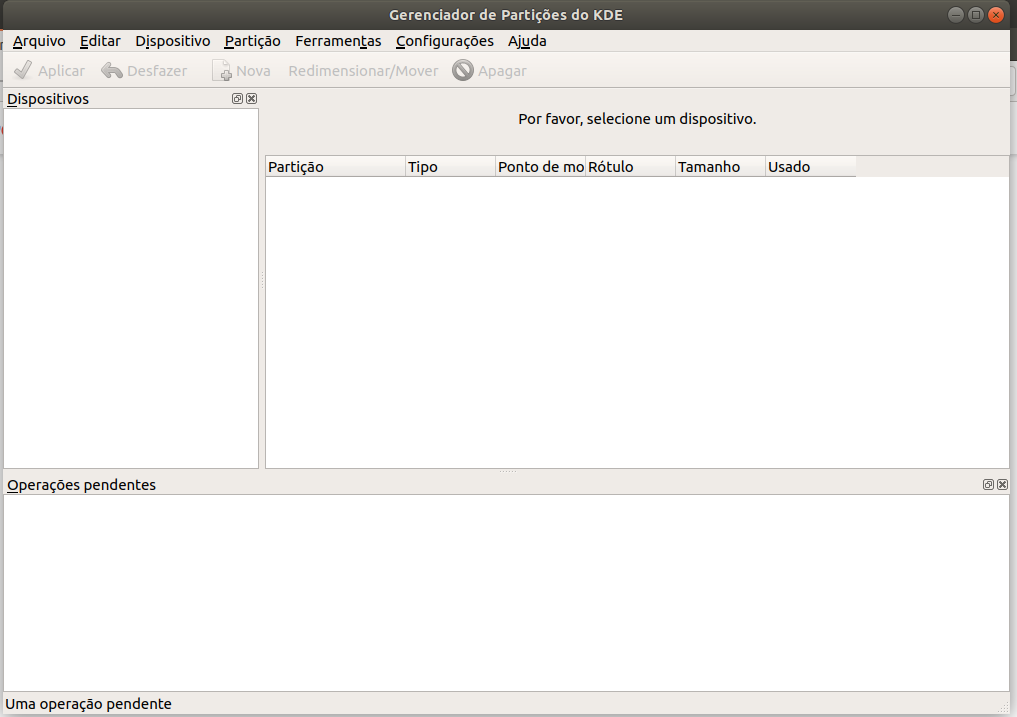
Task: Click the Apagar delete icon
Action: coord(462,70)
